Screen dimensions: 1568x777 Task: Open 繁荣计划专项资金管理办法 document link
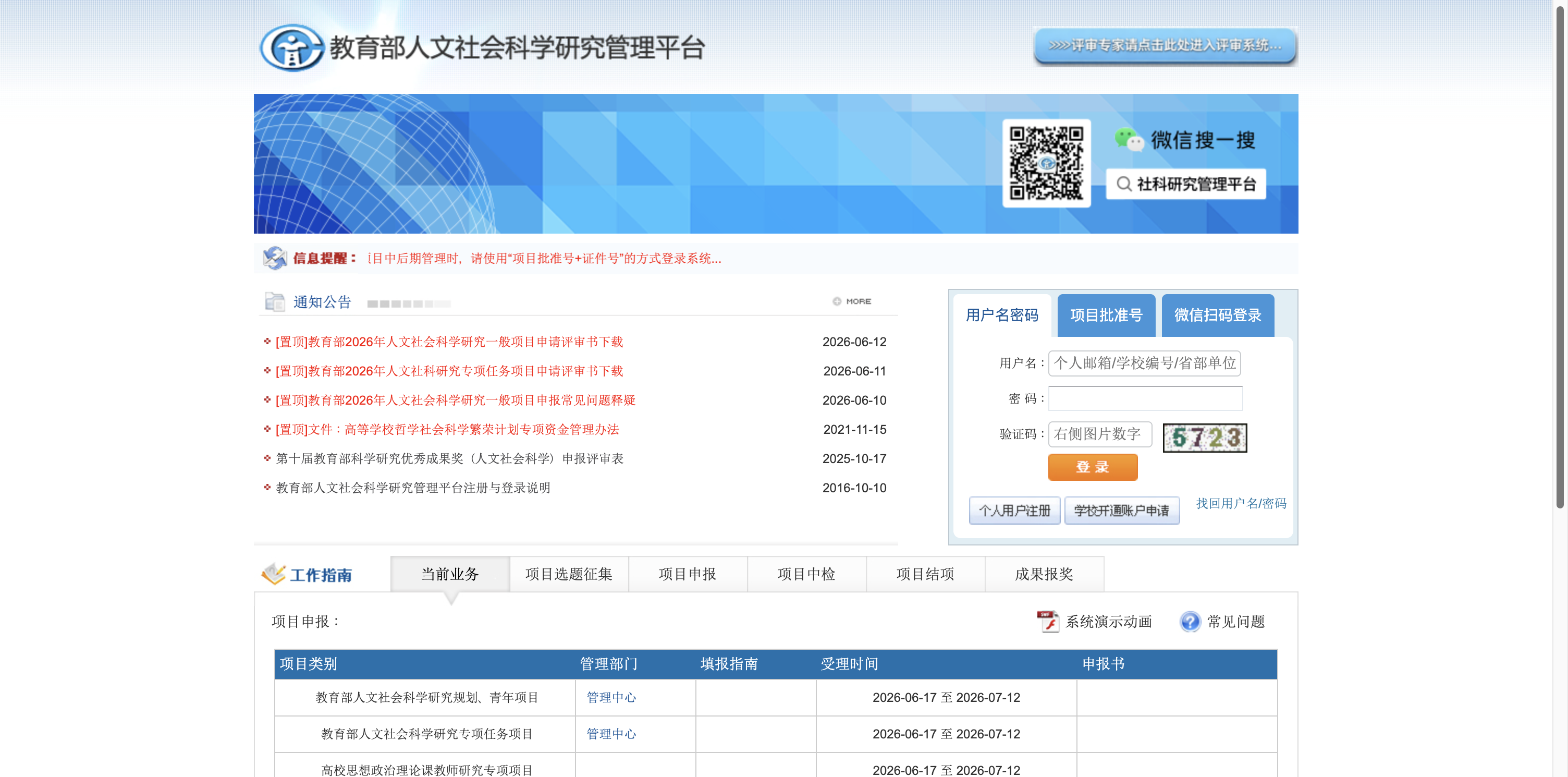pos(447,430)
